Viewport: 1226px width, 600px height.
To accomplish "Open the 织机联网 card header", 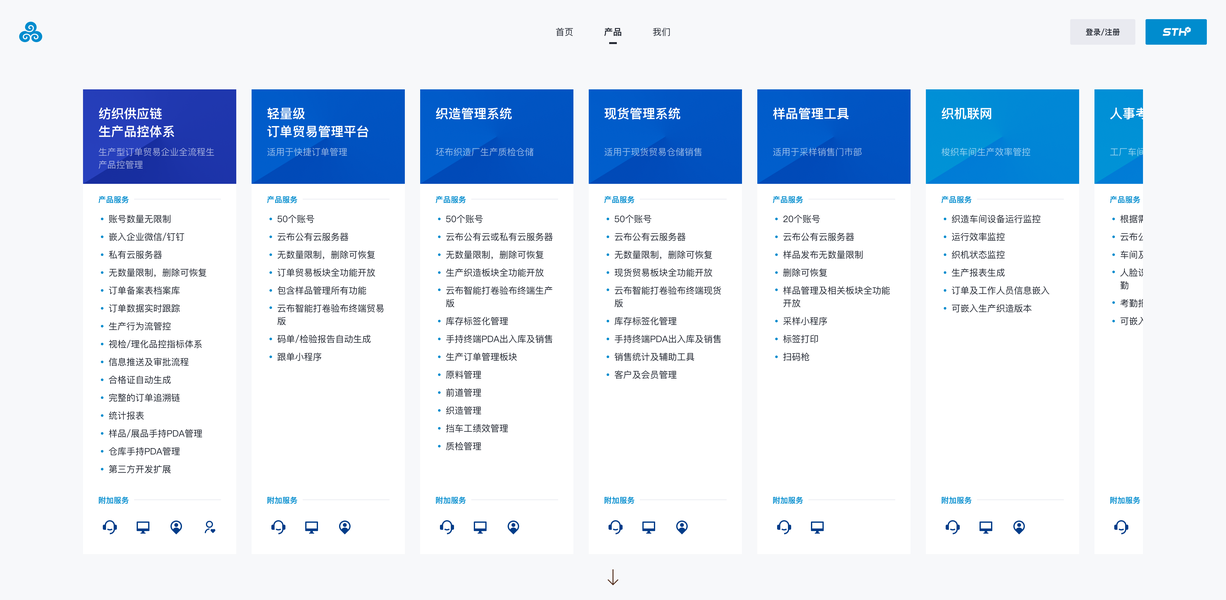I will pos(1002,137).
